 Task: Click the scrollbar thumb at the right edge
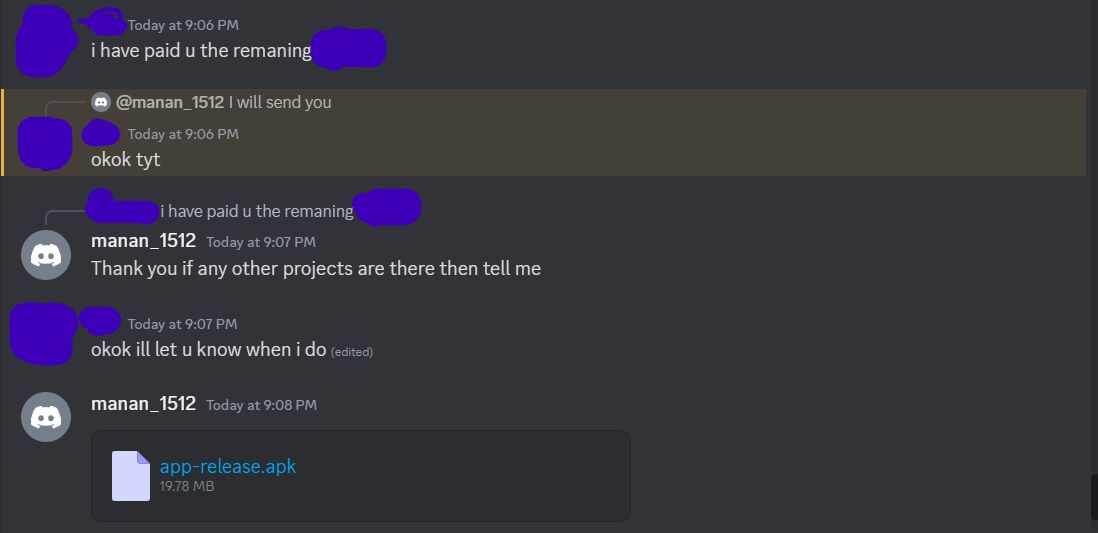click(x=1094, y=497)
